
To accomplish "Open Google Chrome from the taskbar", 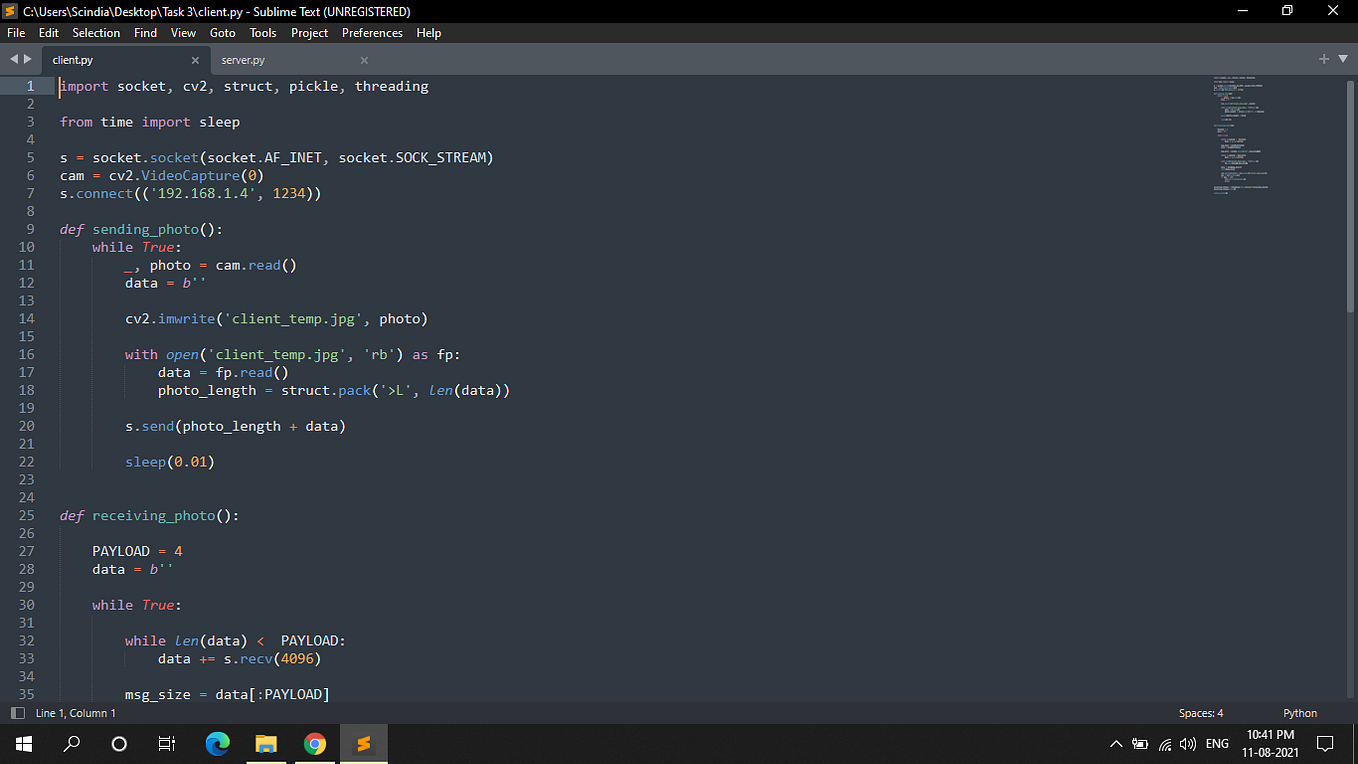I will click(314, 744).
